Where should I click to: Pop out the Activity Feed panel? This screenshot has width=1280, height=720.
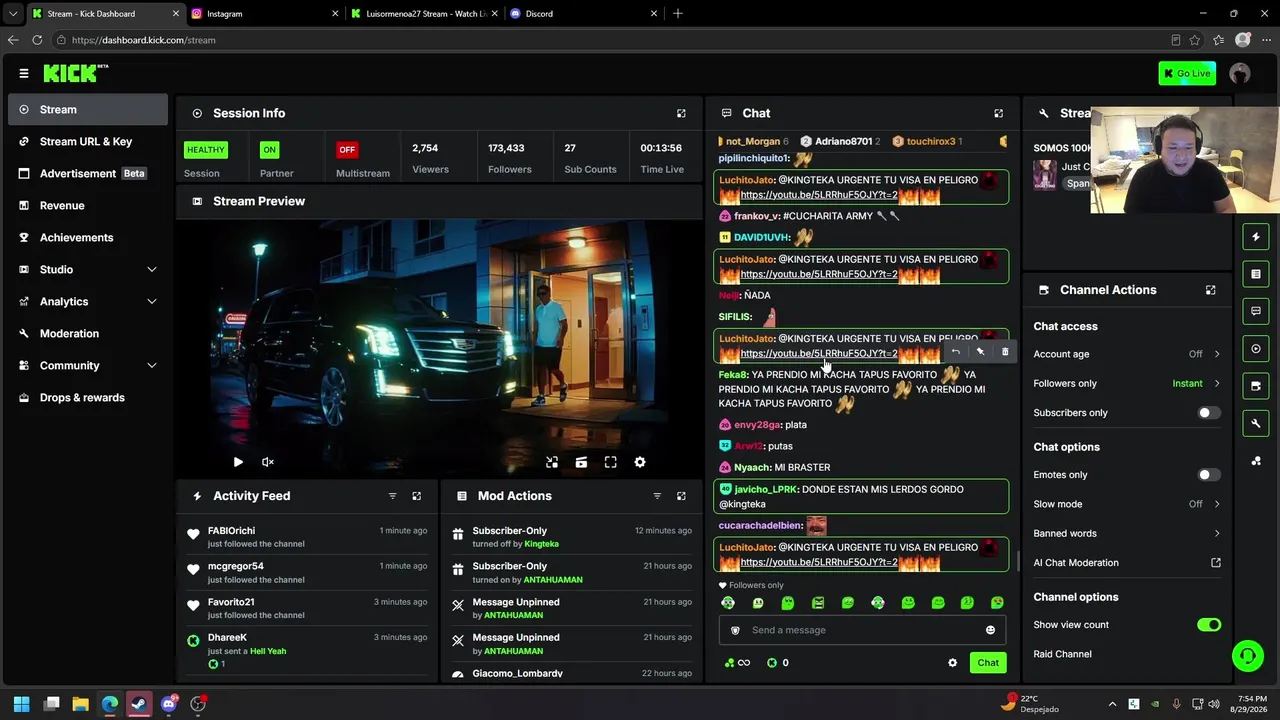coord(417,496)
